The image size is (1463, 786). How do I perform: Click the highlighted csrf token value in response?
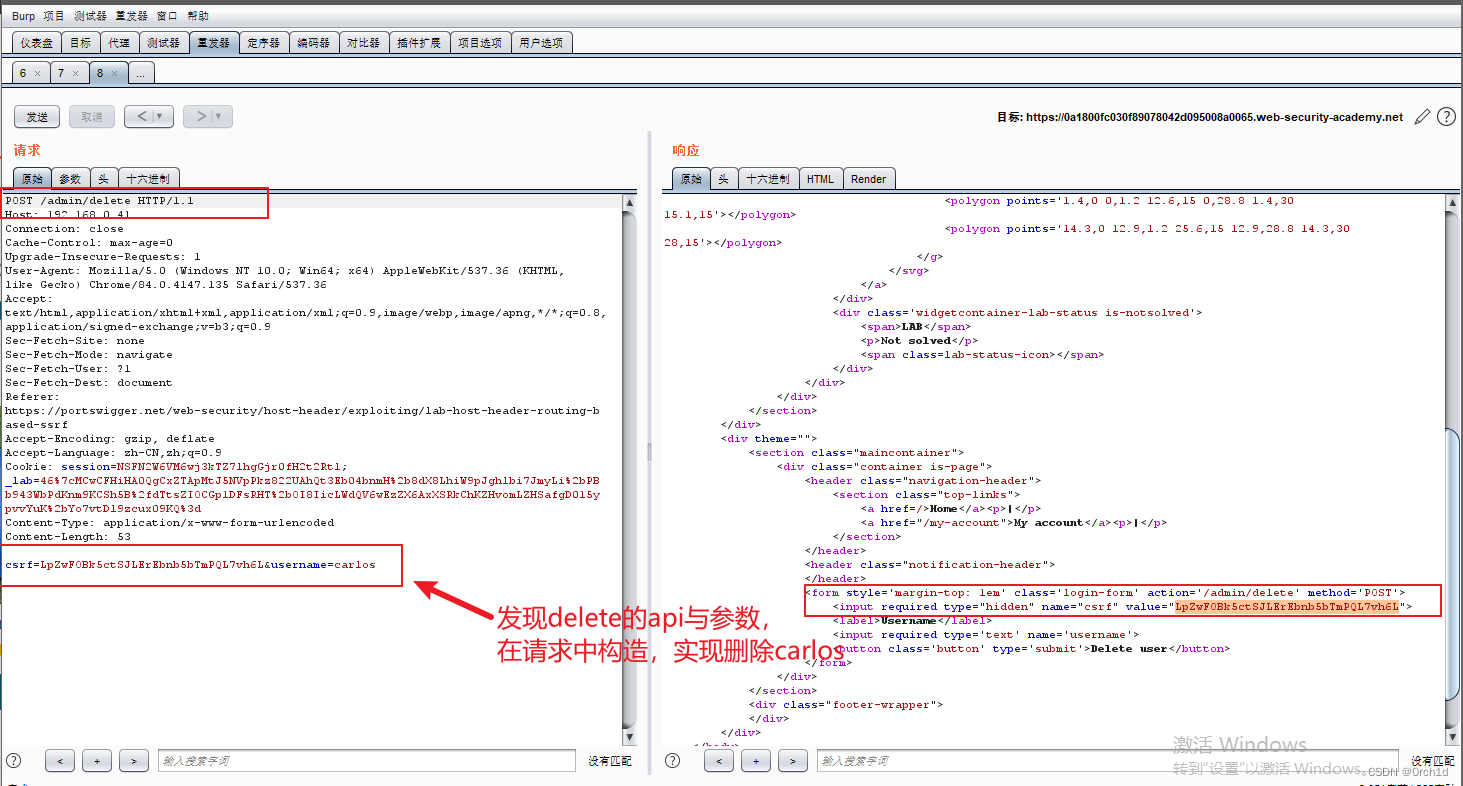(x=1287, y=606)
